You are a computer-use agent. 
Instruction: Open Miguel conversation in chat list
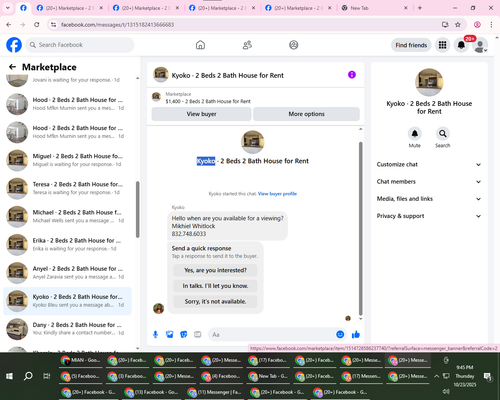point(67,160)
